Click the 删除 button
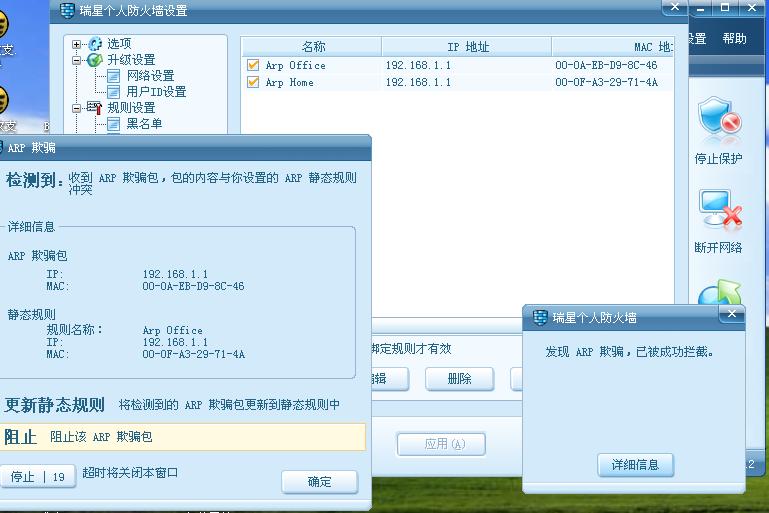Image resolution: width=769 pixels, height=513 pixels. coord(460,379)
